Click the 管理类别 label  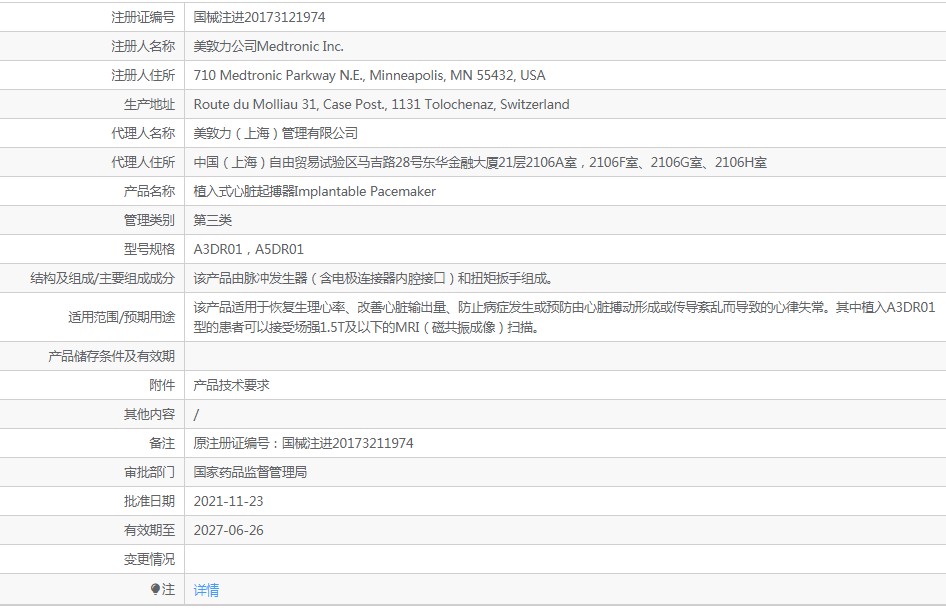149,220
